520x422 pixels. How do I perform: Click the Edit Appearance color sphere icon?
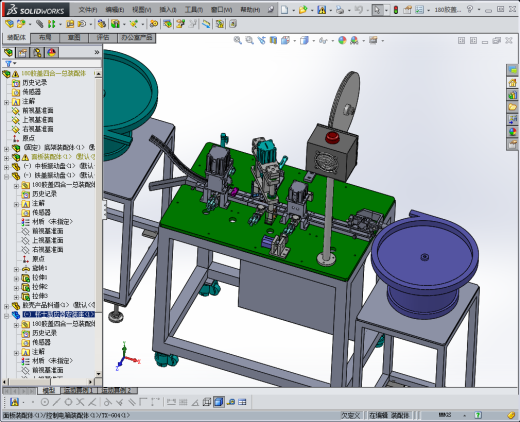point(342,41)
